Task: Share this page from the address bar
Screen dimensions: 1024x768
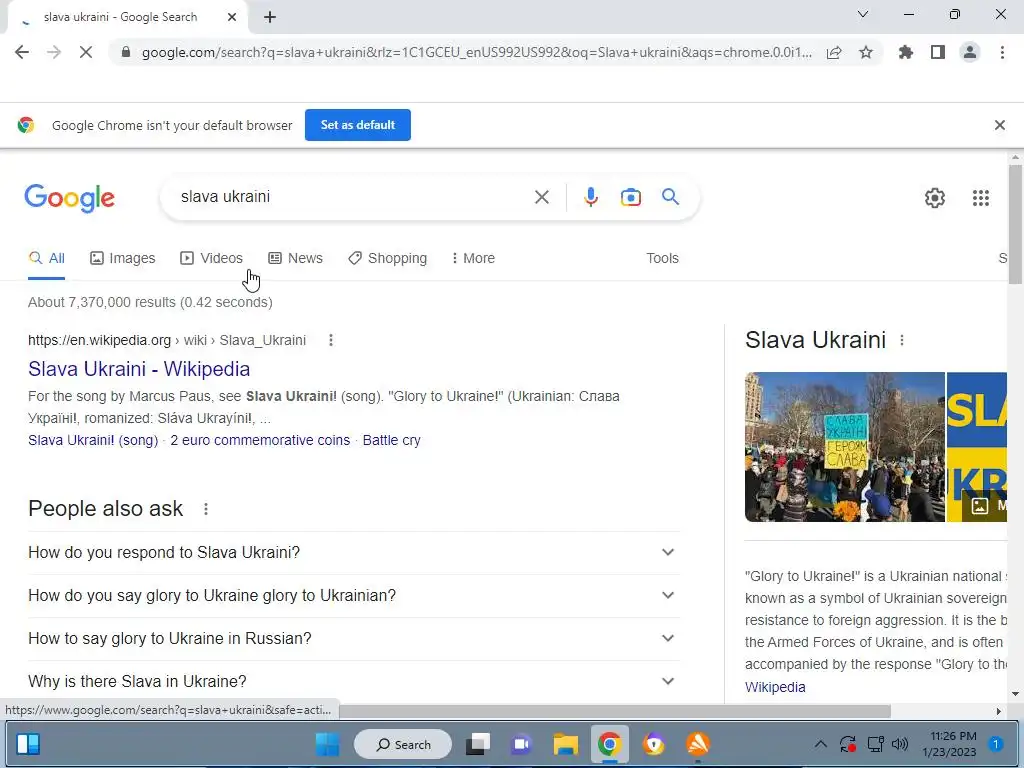Action: click(x=834, y=52)
